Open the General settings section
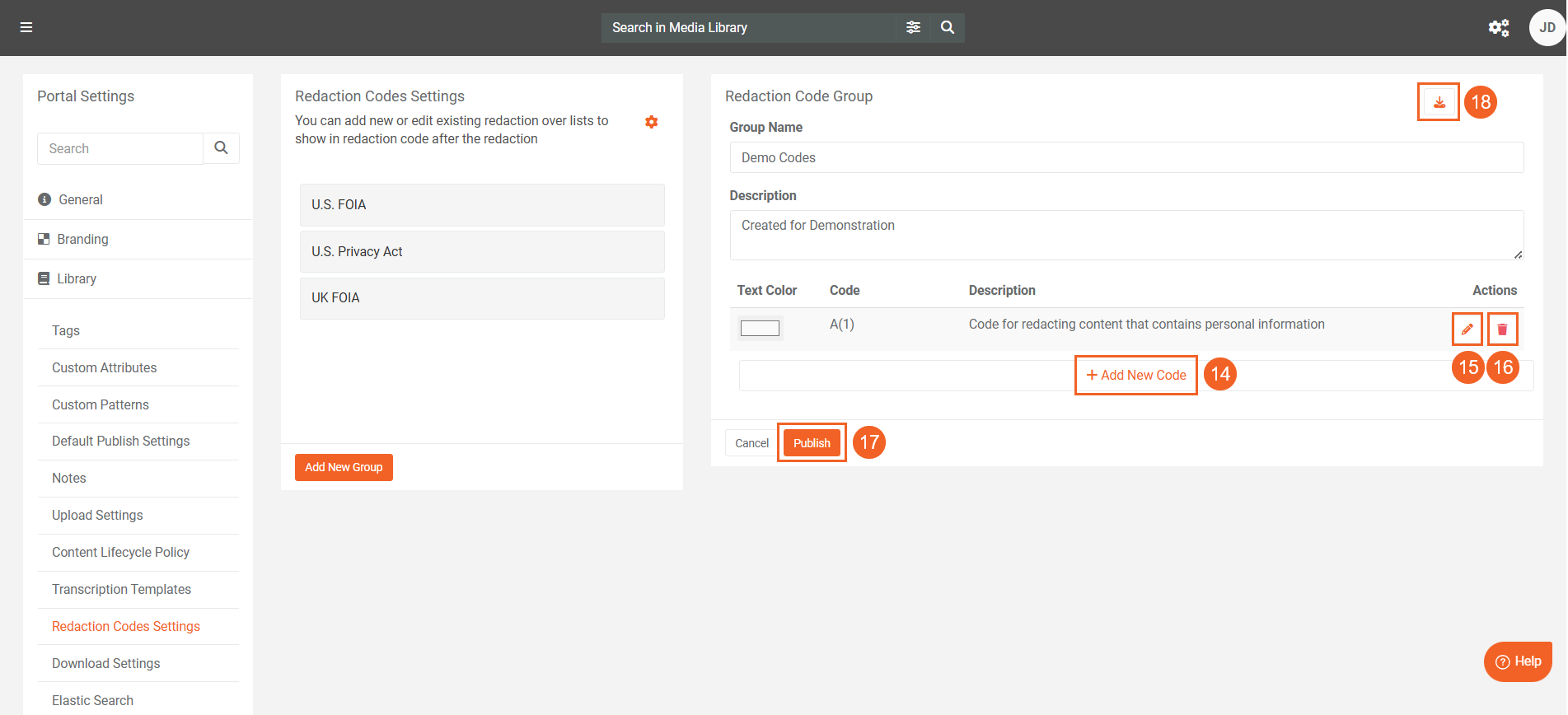This screenshot has height=715, width=1568. [x=80, y=200]
